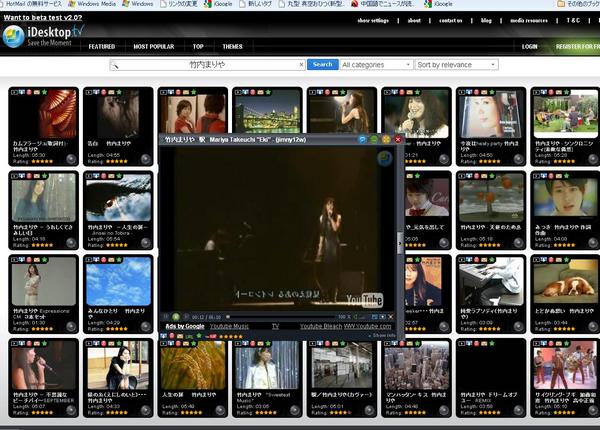This screenshot has height=430, width=600.
Task: Click the first blue icon in player bottom bar
Action: (163, 336)
